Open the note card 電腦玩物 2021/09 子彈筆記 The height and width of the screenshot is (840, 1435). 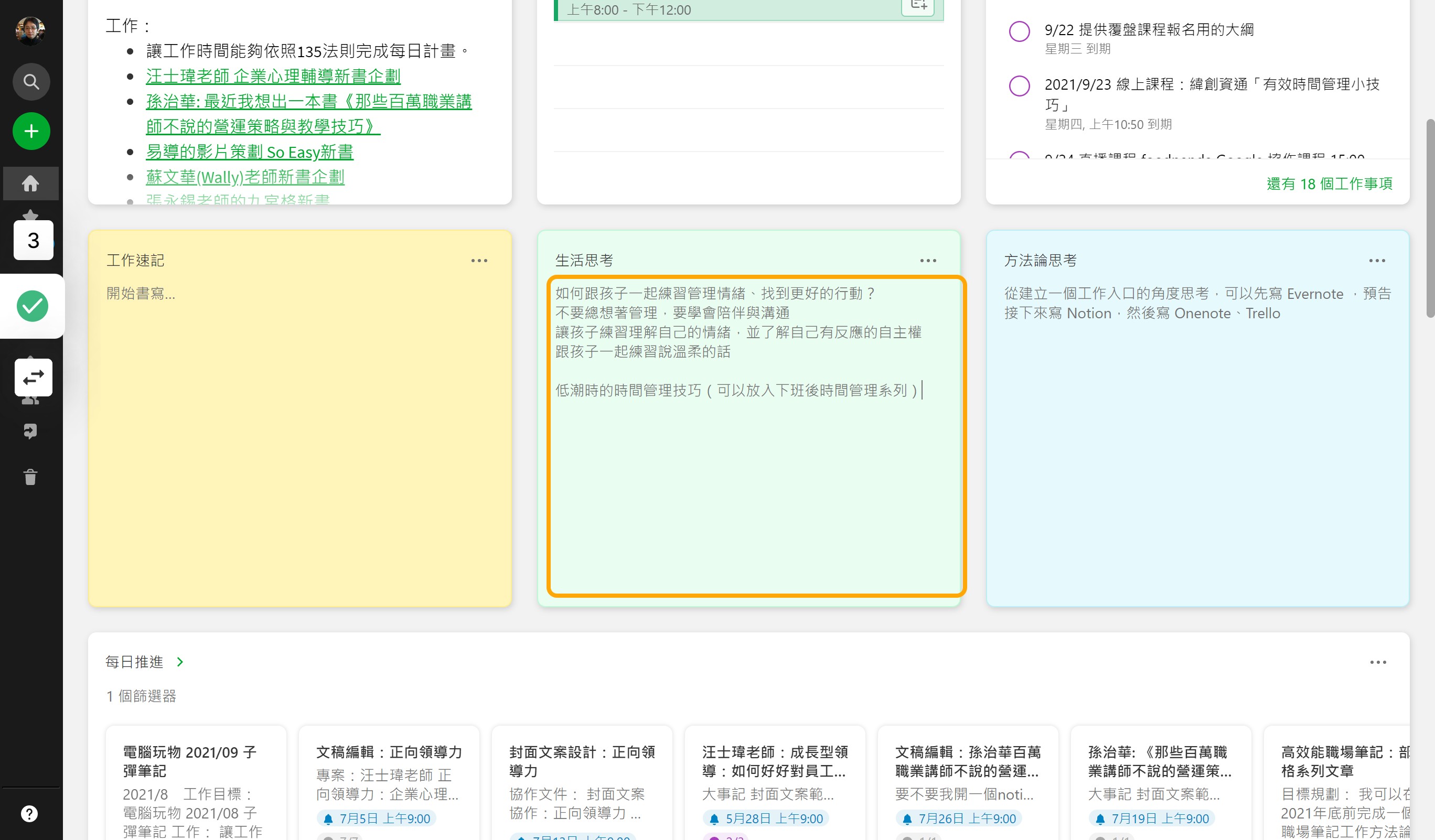196,782
